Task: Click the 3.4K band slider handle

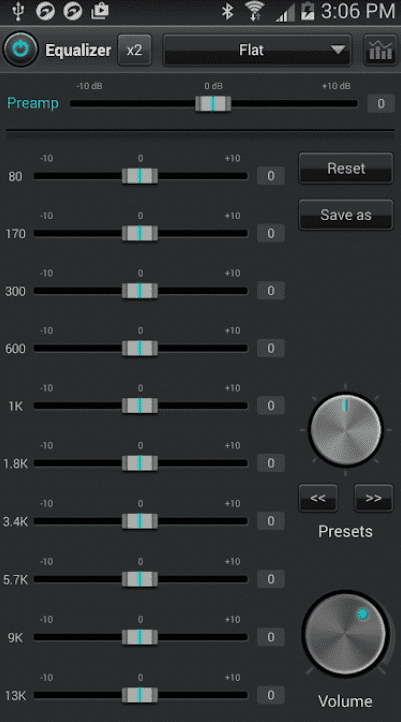Action: 140,521
